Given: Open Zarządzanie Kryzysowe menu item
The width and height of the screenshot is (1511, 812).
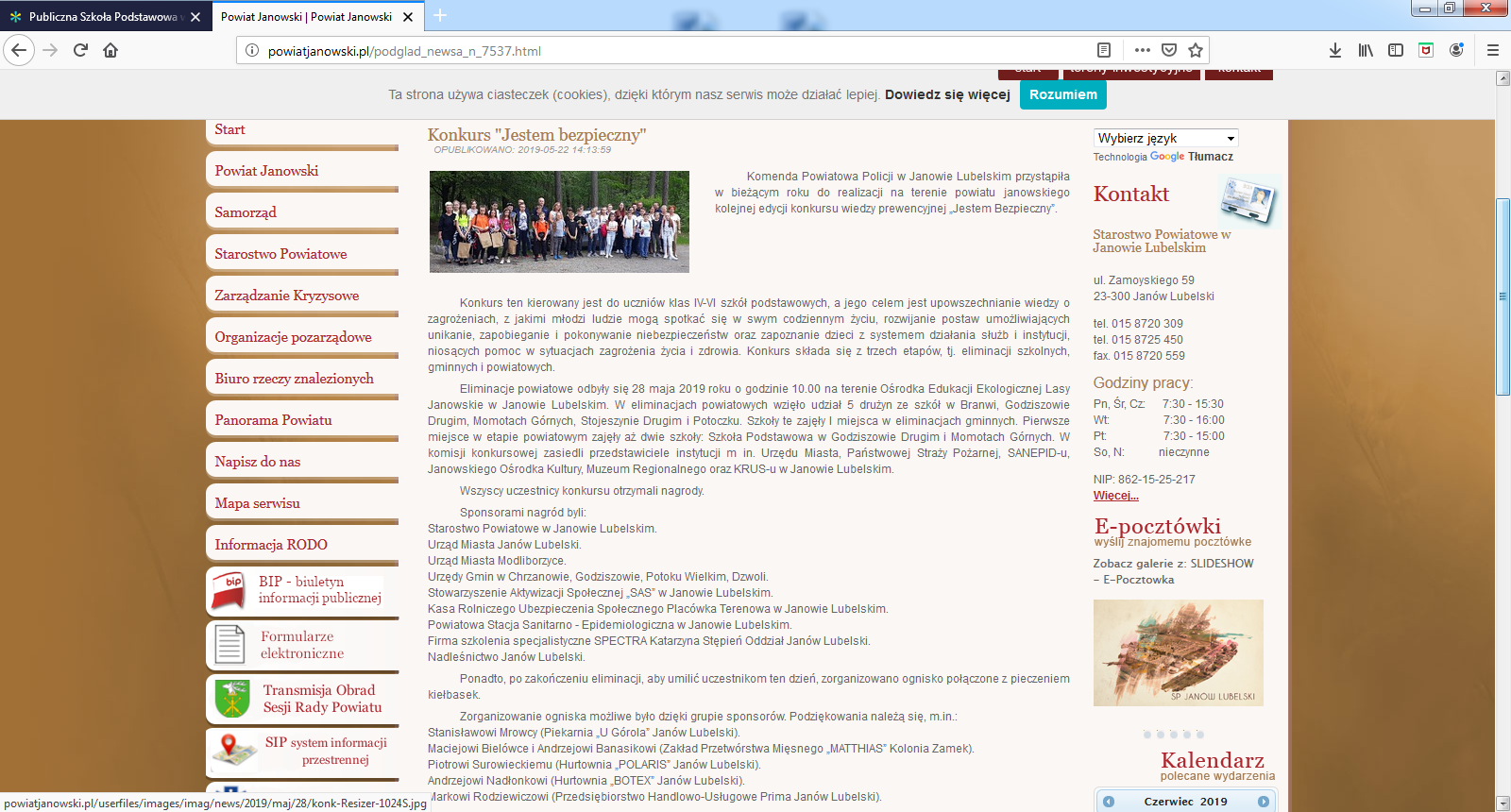Looking at the screenshot, I should pos(286,296).
